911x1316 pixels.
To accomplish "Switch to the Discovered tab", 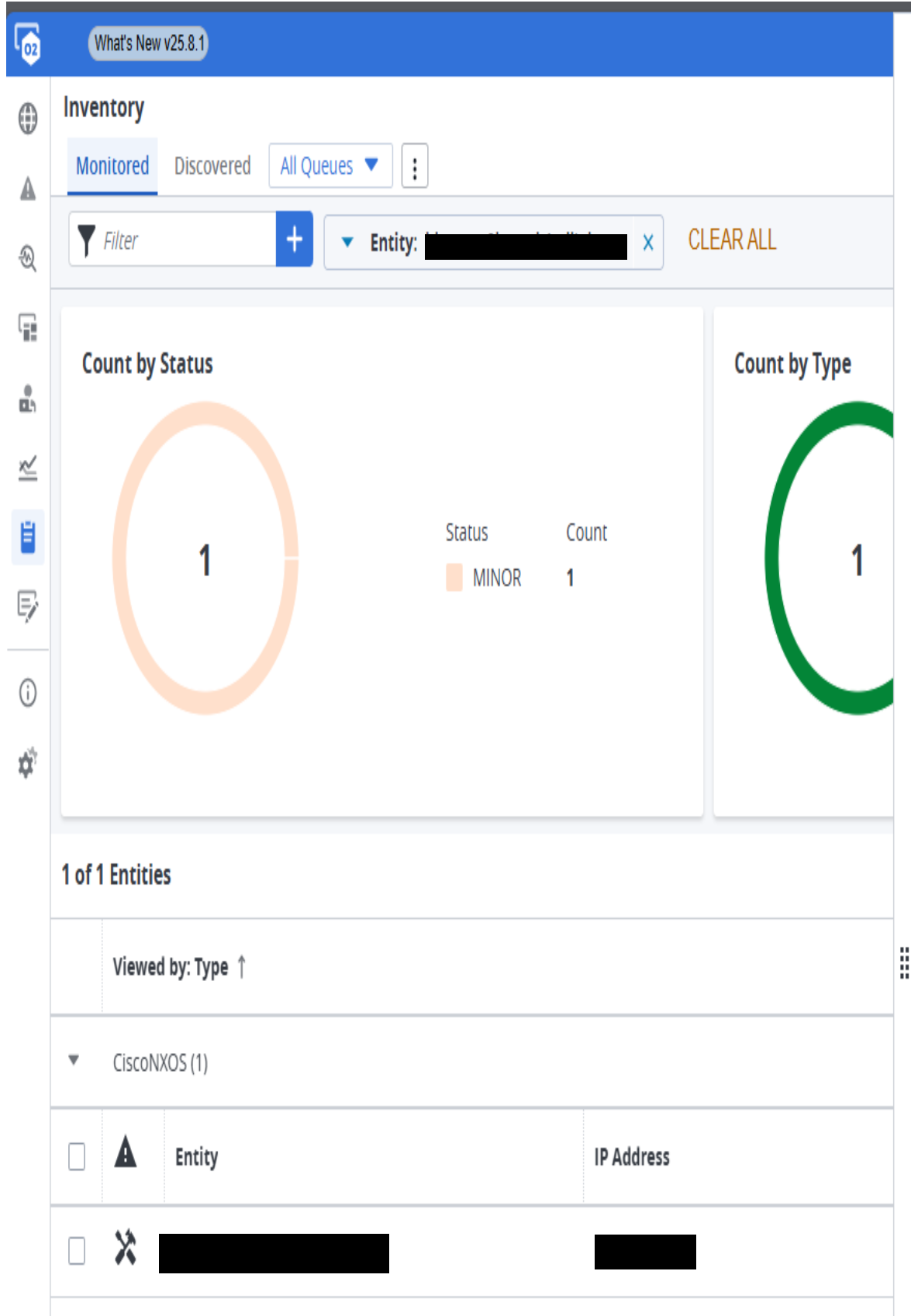I will [x=212, y=166].
